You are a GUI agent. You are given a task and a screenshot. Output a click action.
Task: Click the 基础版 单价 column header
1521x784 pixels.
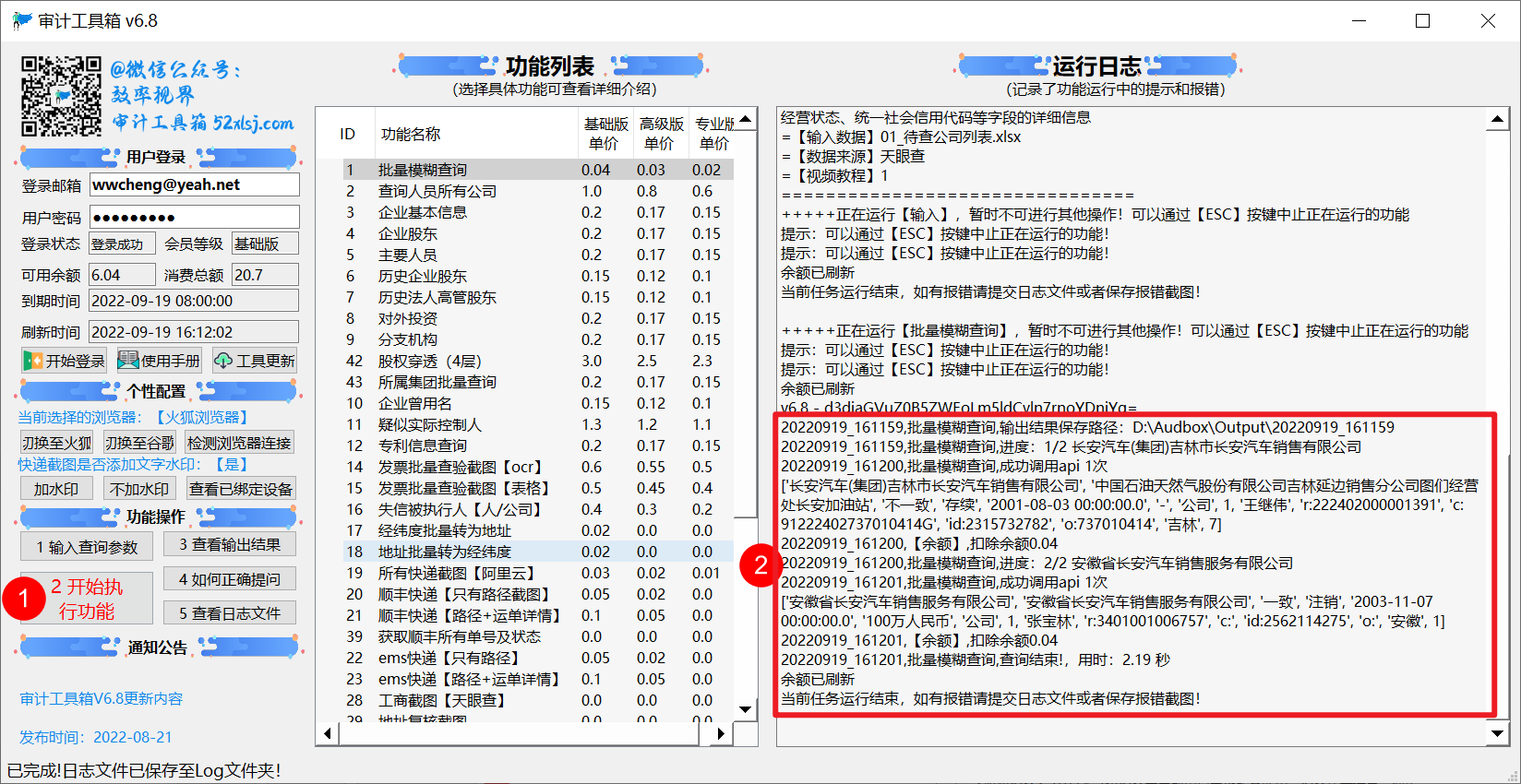coord(605,134)
